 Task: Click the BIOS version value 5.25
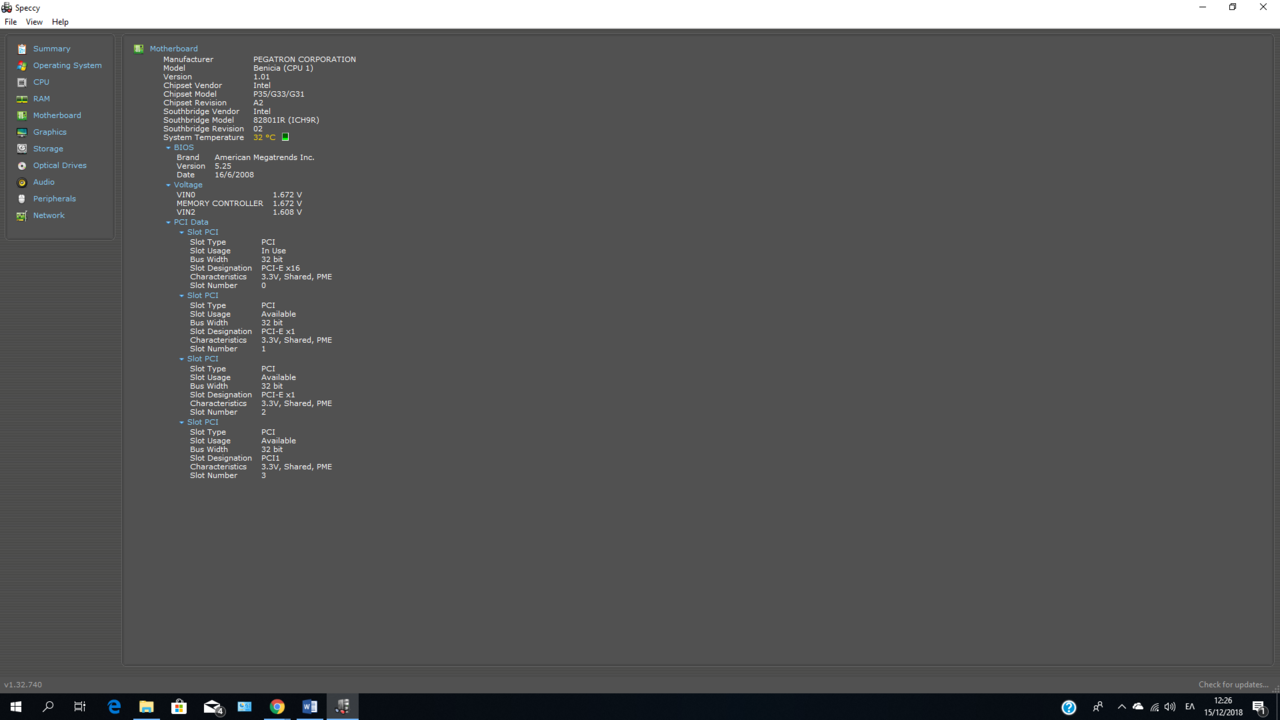[223, 166]
